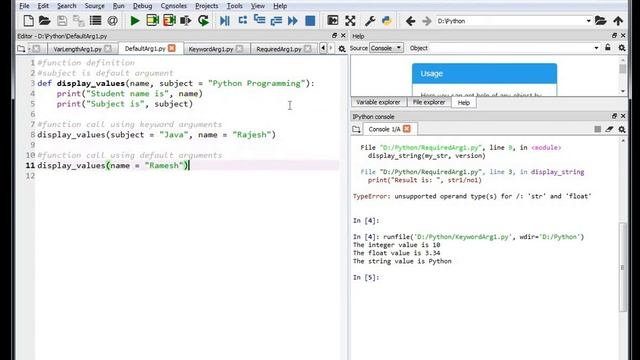Viewport: 640px width, 360px height.
Task: Browse editor tabs button
Action: pos(21,49)
